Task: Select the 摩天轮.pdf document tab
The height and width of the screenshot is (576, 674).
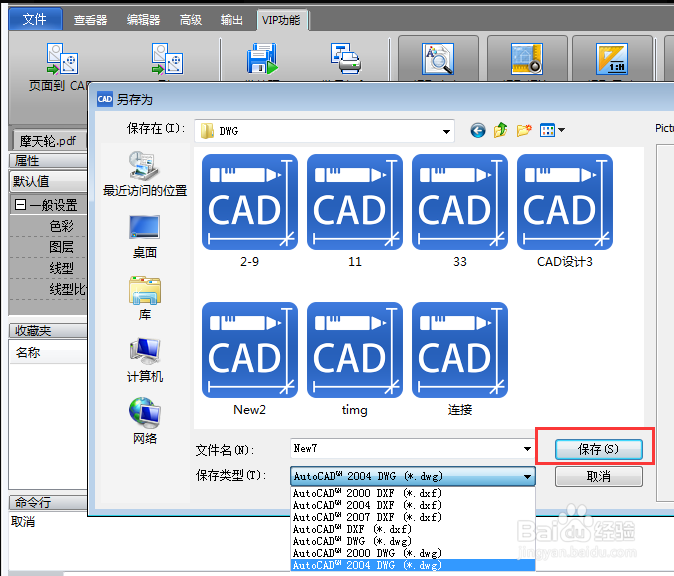Action: click(x=48, y=141)
